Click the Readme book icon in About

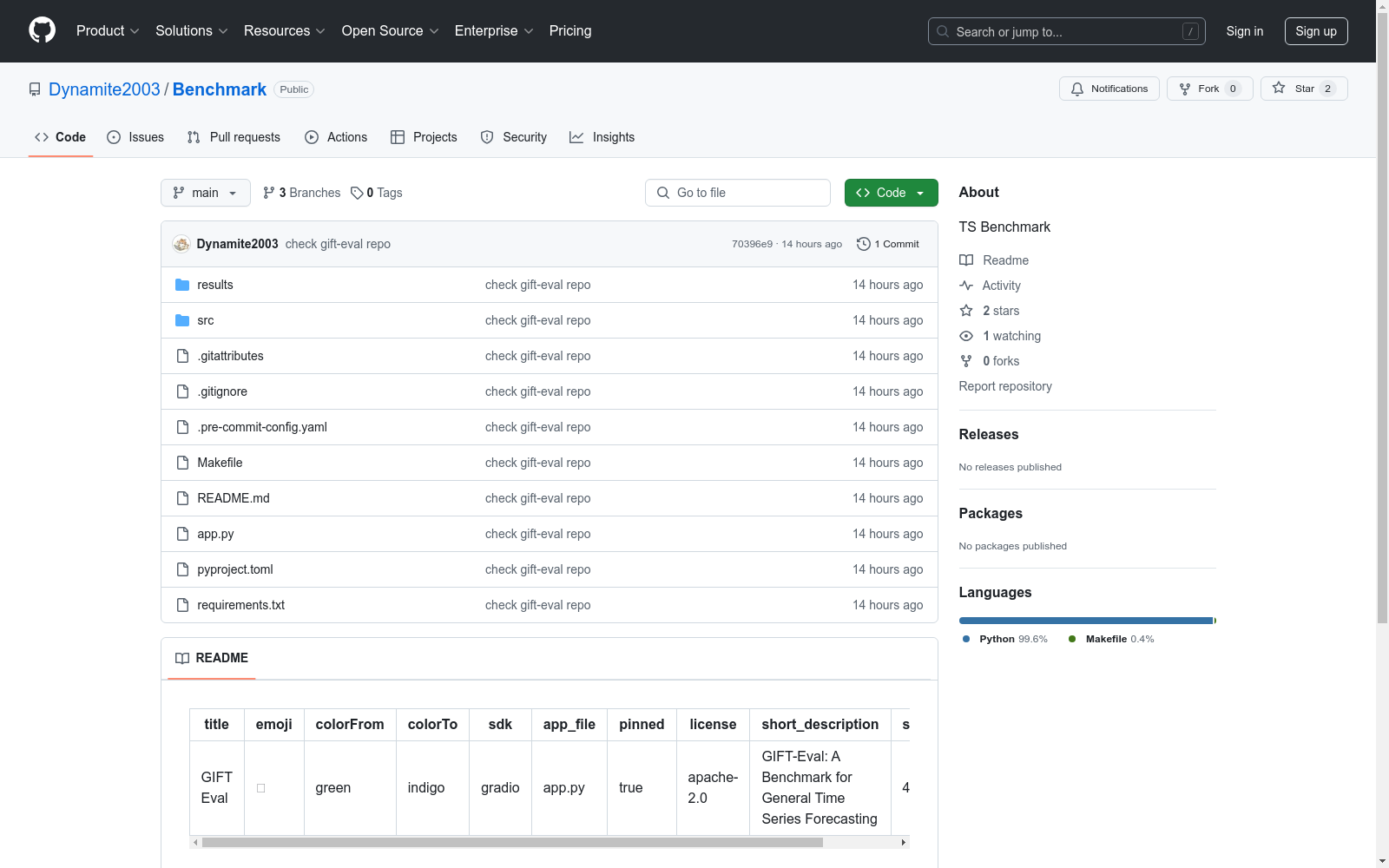click(x=966, y=260)
